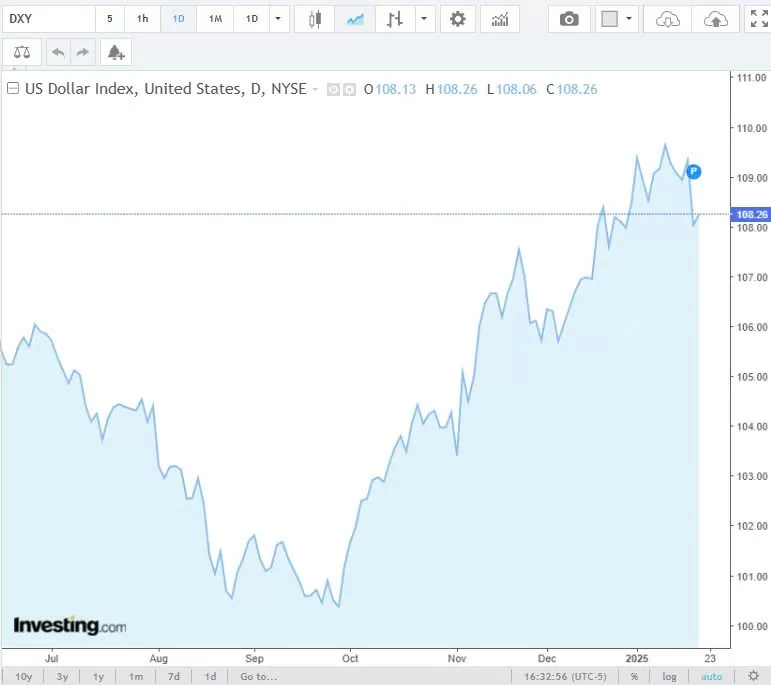Load chart layout with cloud download icon
771x685 pixels.
667,19
